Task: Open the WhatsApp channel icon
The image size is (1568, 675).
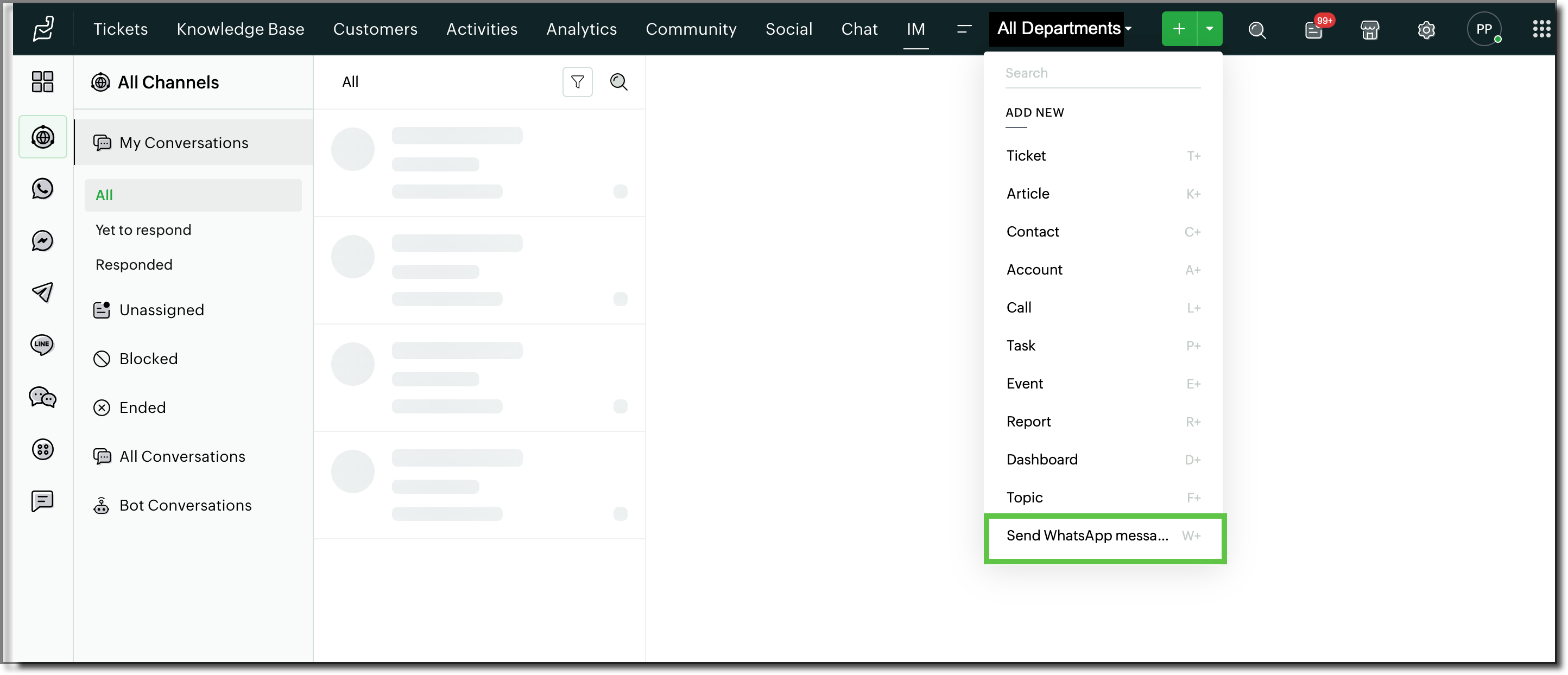Action: [x=42, y=188]
